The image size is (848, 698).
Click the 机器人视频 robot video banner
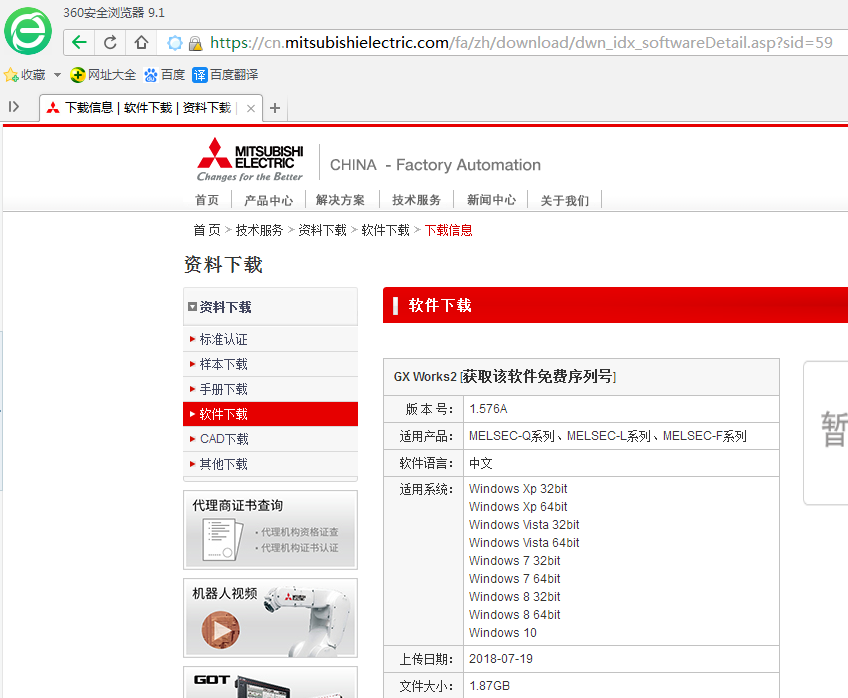coord(270,618)
